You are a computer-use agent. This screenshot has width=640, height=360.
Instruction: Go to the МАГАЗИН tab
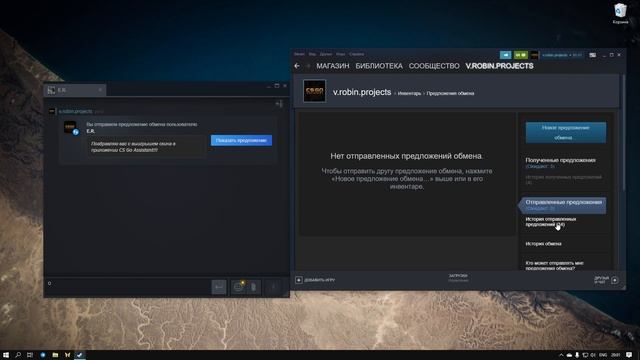(333, 66)
